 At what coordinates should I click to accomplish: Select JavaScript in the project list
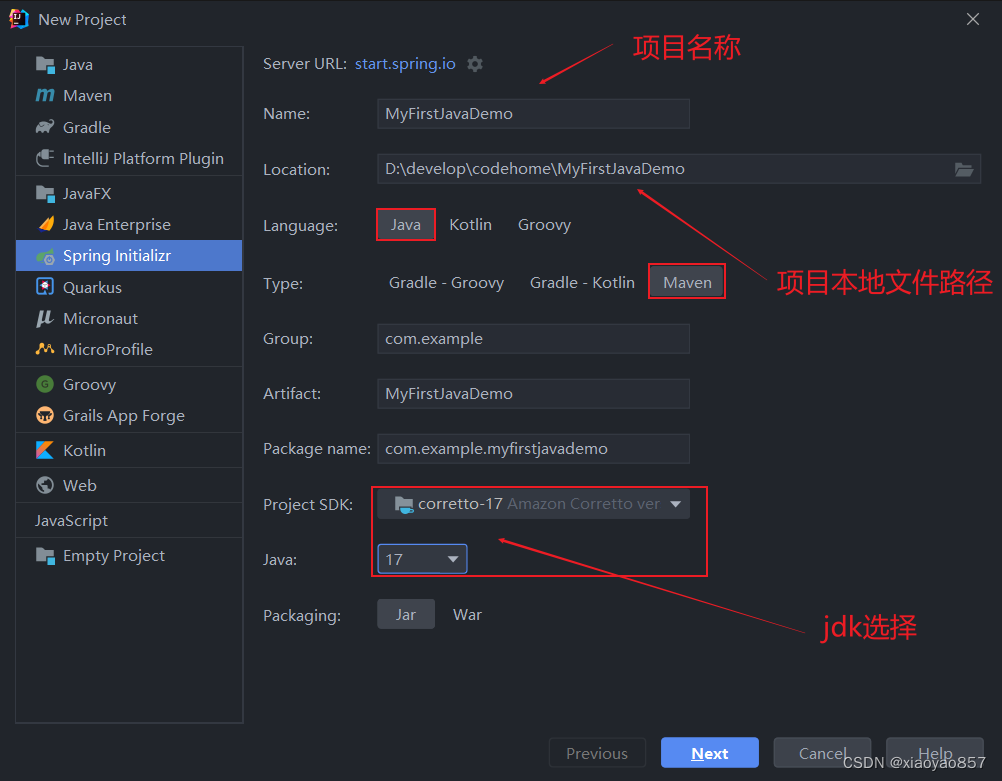point(129,520)
